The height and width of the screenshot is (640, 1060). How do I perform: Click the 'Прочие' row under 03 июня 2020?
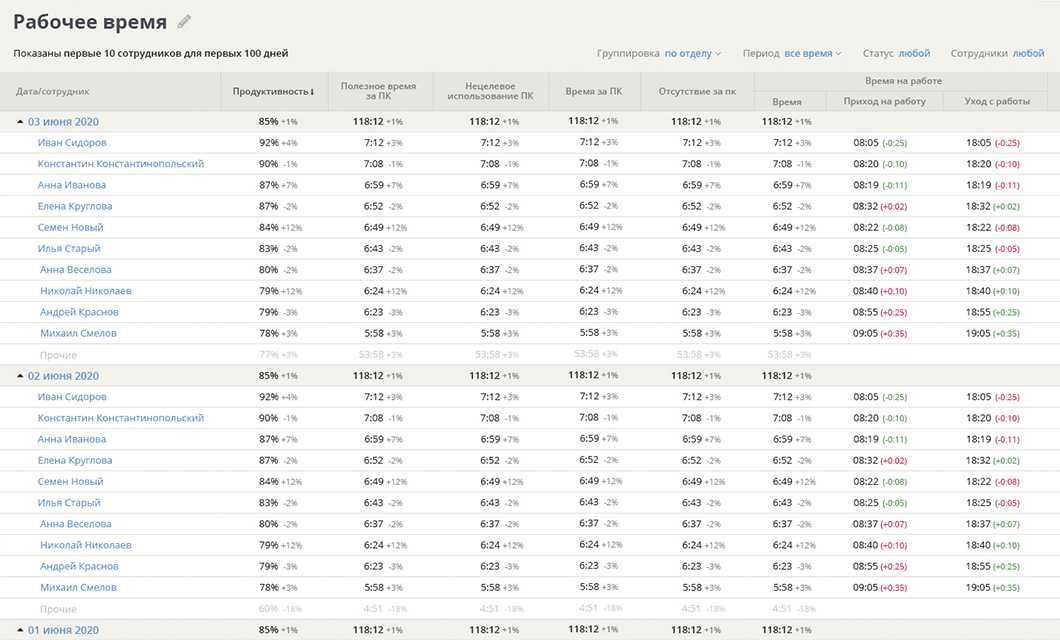(58, 355)
